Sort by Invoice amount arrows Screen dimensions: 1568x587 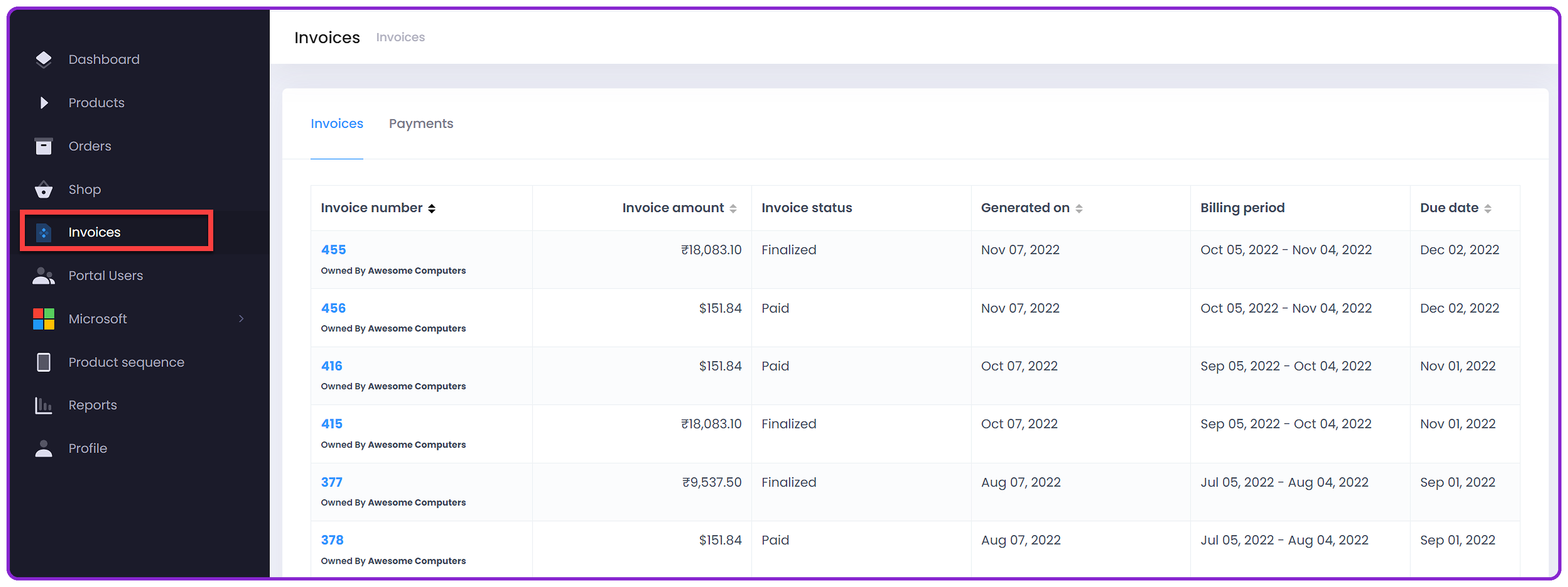pos(733,208)
